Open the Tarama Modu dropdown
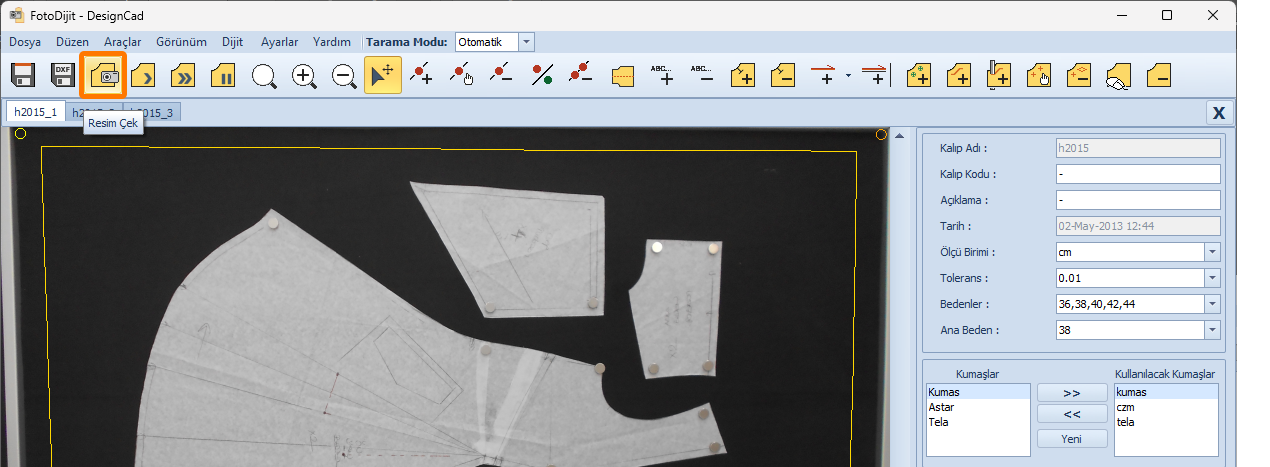The height and width of the screenshot is (467, 1270). tap(527, 42)
